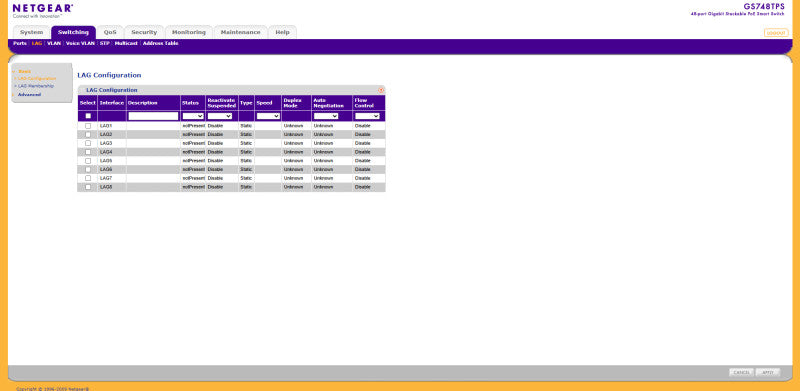The image size is (800, 391).
Task: Click Unknown auto negotiation in LAG1 row
Action: (323, 126)
